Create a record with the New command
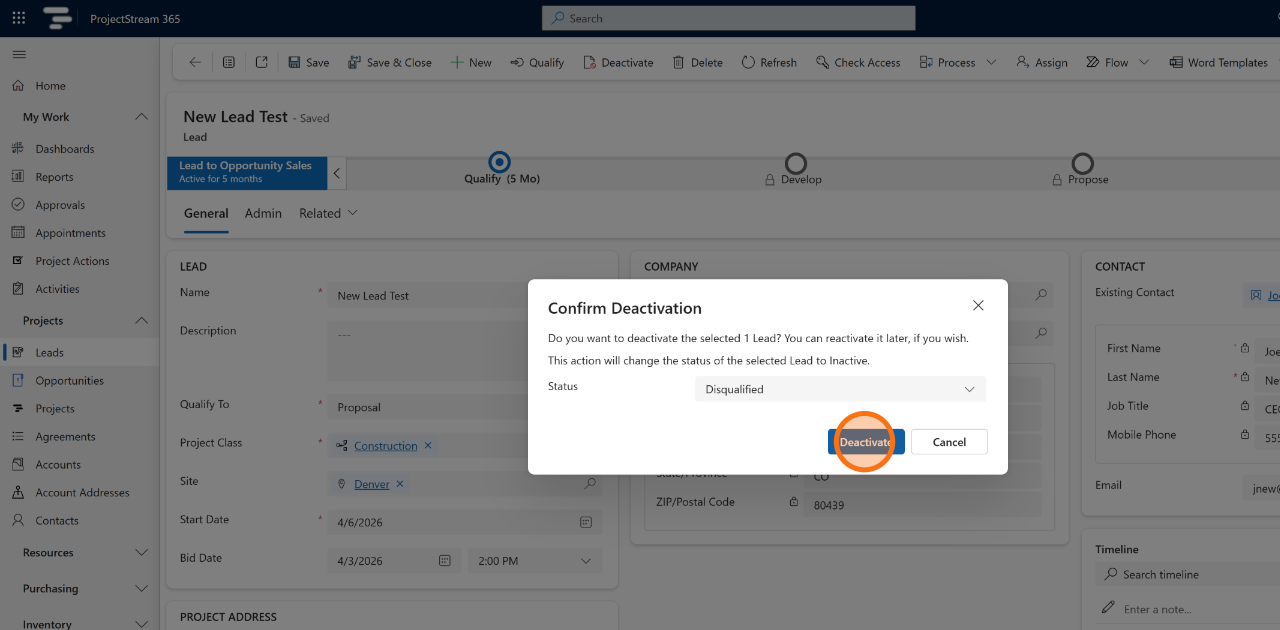The image size is (1280, 630). pyautogui.click(x=470, y=62)
